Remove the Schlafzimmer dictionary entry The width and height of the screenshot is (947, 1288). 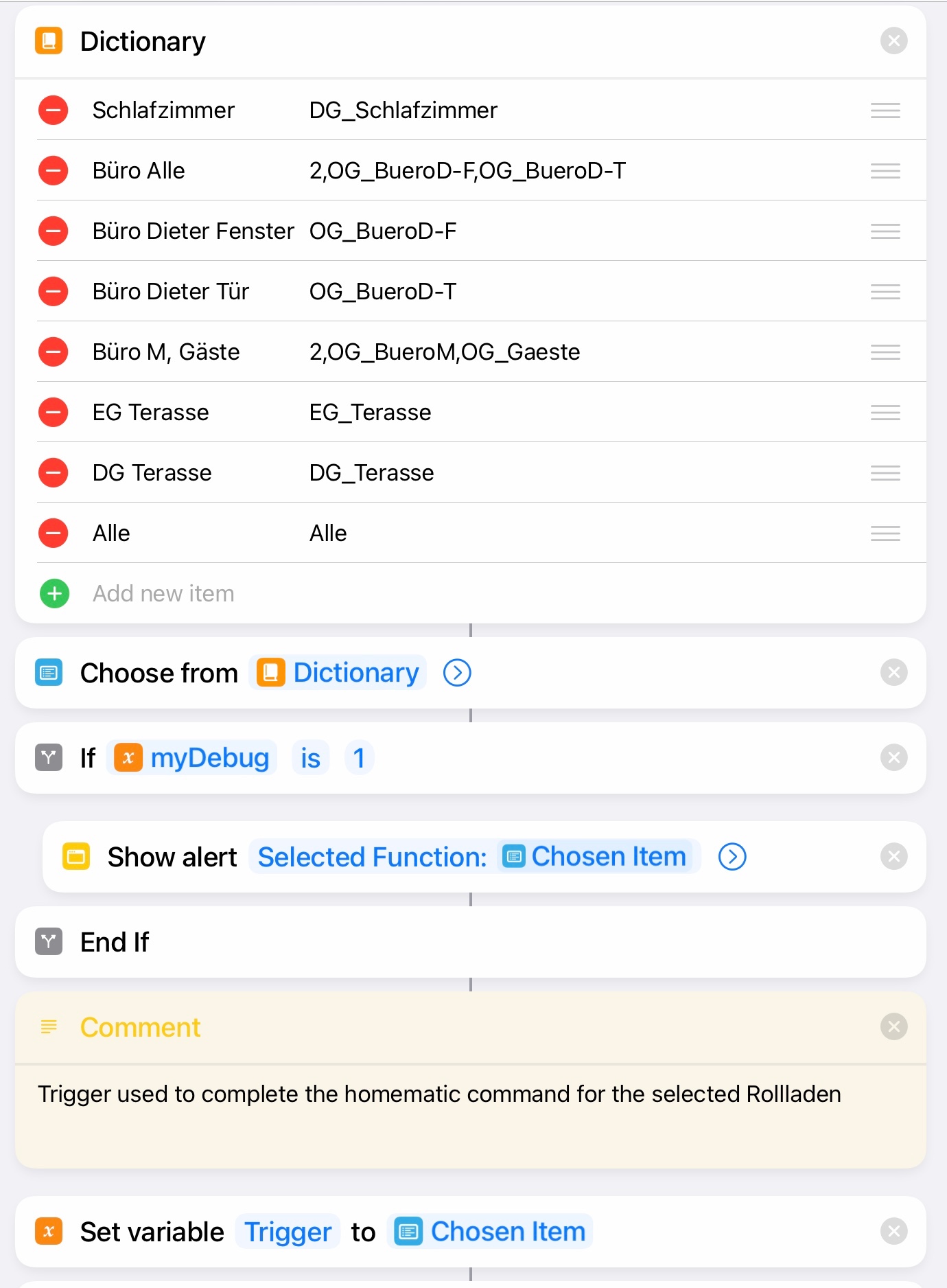(53, 111)
